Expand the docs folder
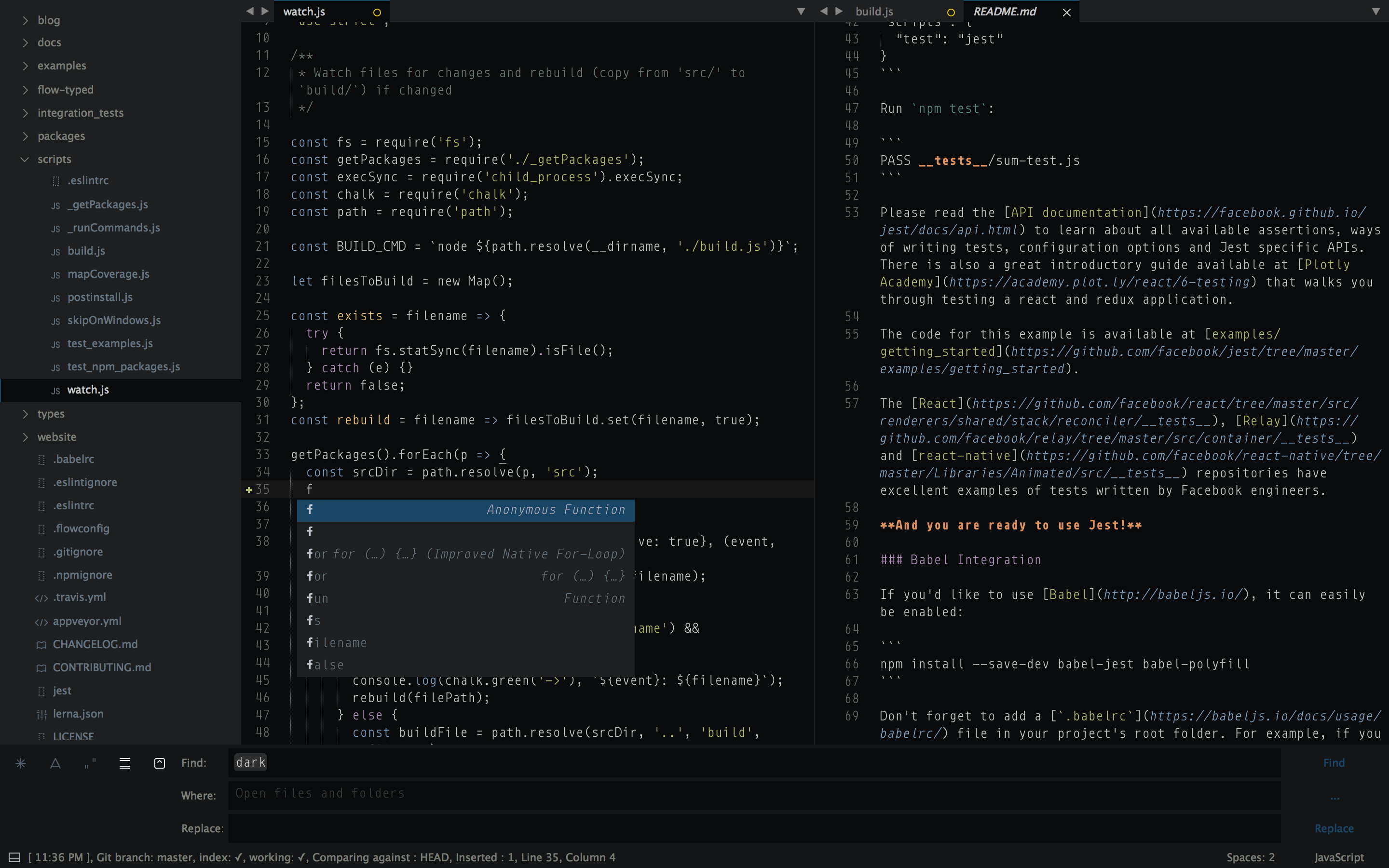The height and width of the screenshot is (868, 1389). [25, 42]
